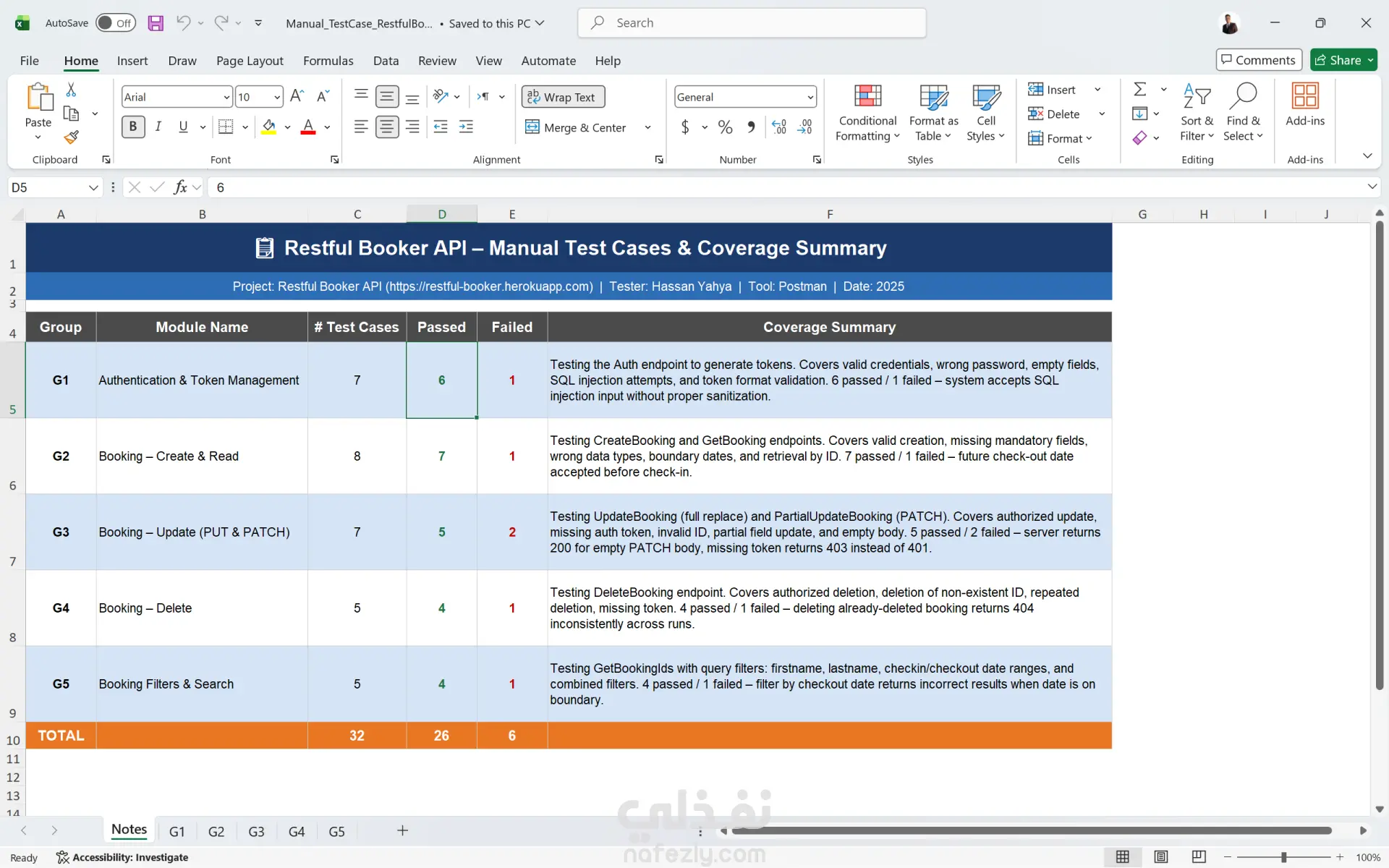
Task: Toggle the AutoSave switch
Action: (116, 23)
